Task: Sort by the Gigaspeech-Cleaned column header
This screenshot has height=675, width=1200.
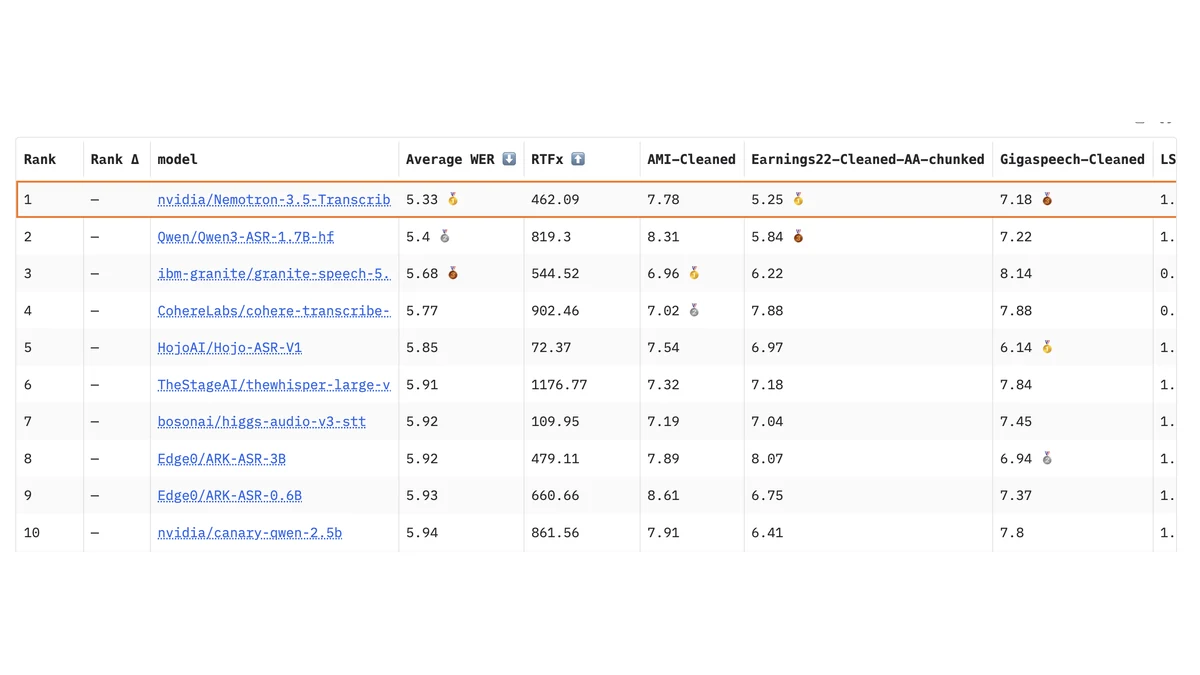Action: (x=1072, y=159)
